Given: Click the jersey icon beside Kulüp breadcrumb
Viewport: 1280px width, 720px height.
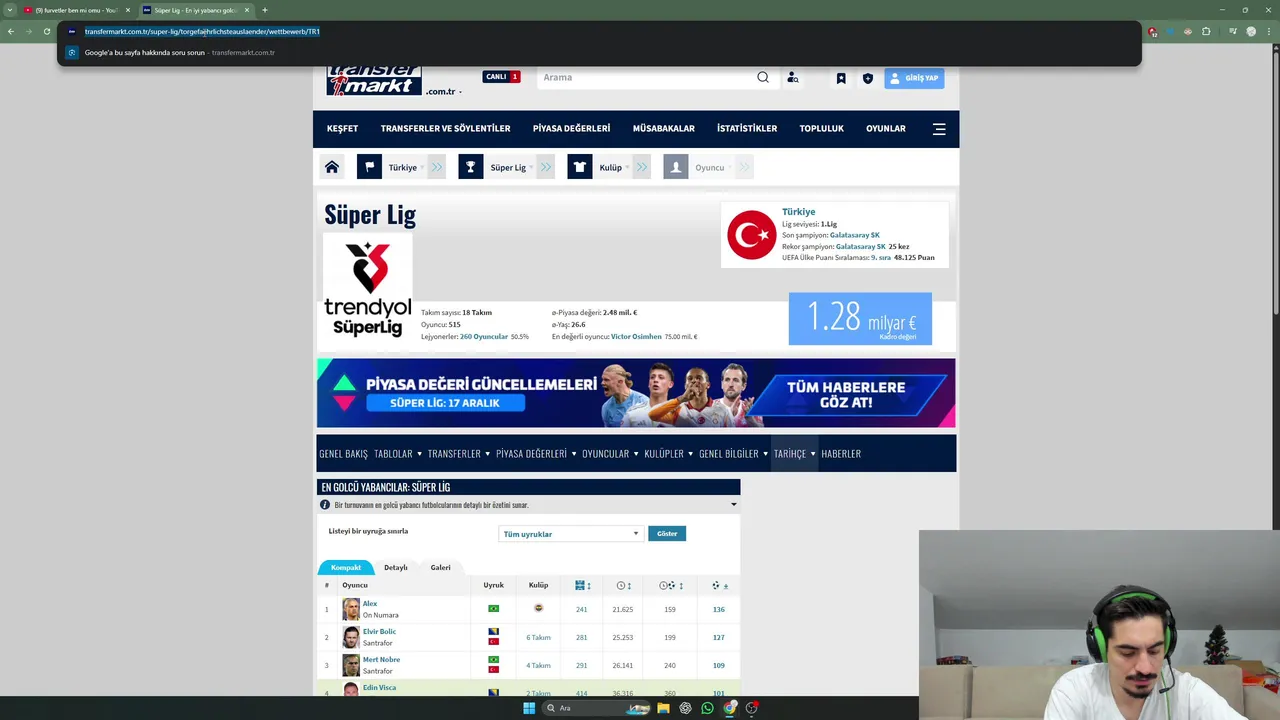Looking at the screenshot, I should coord(580,167).
